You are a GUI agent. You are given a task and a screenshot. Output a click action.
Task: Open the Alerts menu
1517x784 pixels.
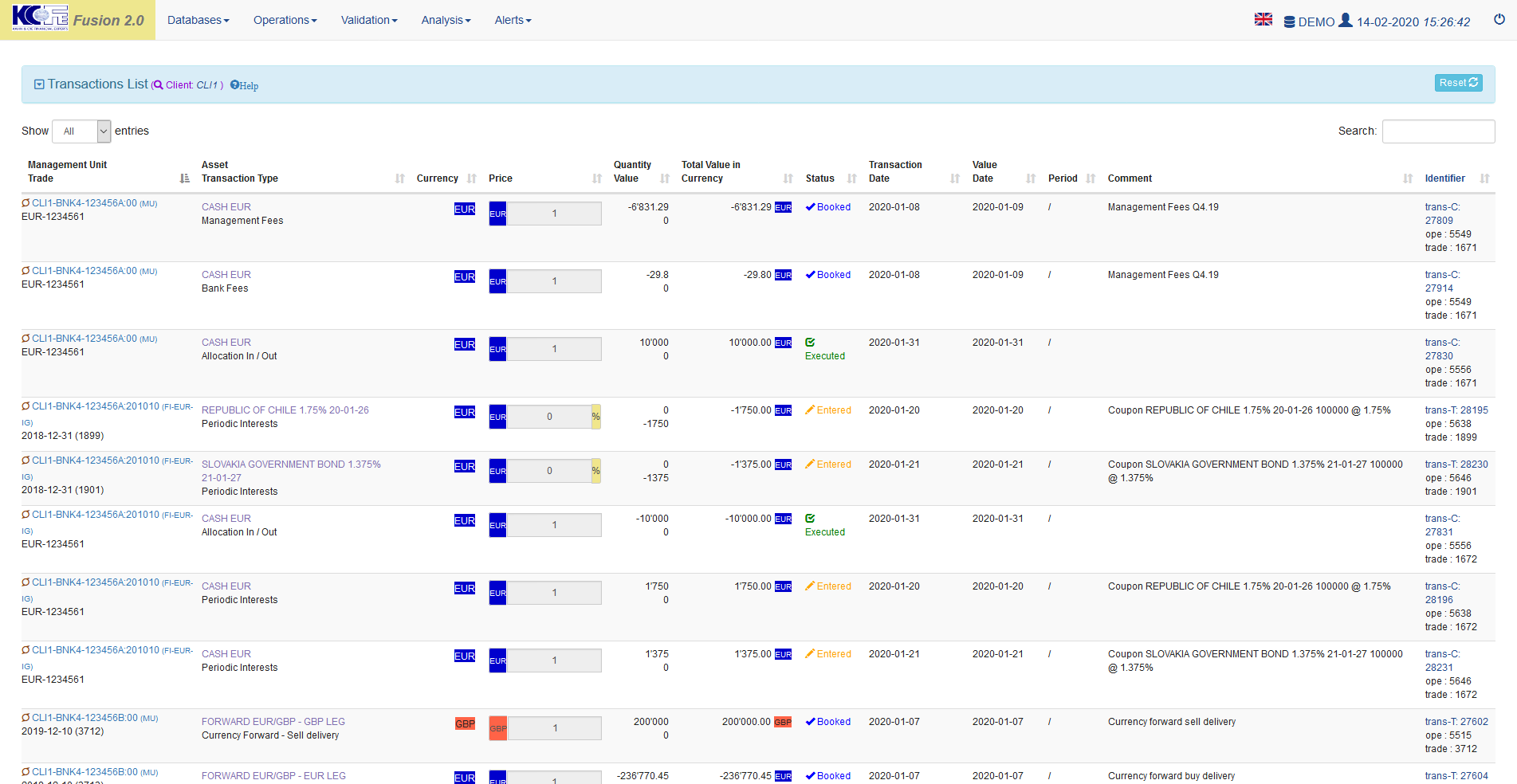513,20
